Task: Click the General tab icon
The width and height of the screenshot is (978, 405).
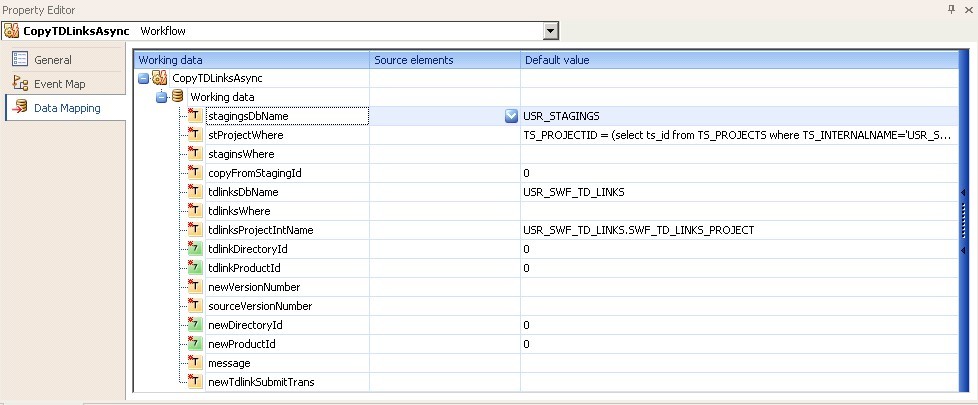Action: click(20, 59)
